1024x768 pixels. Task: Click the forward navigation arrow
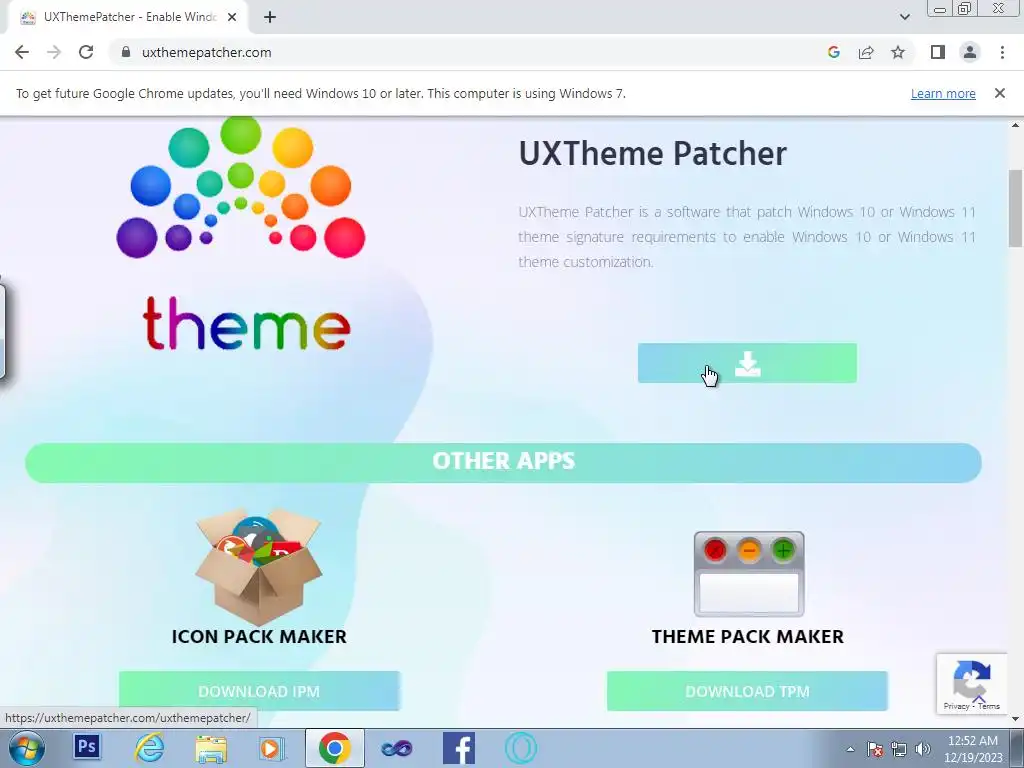coord(54,52)
